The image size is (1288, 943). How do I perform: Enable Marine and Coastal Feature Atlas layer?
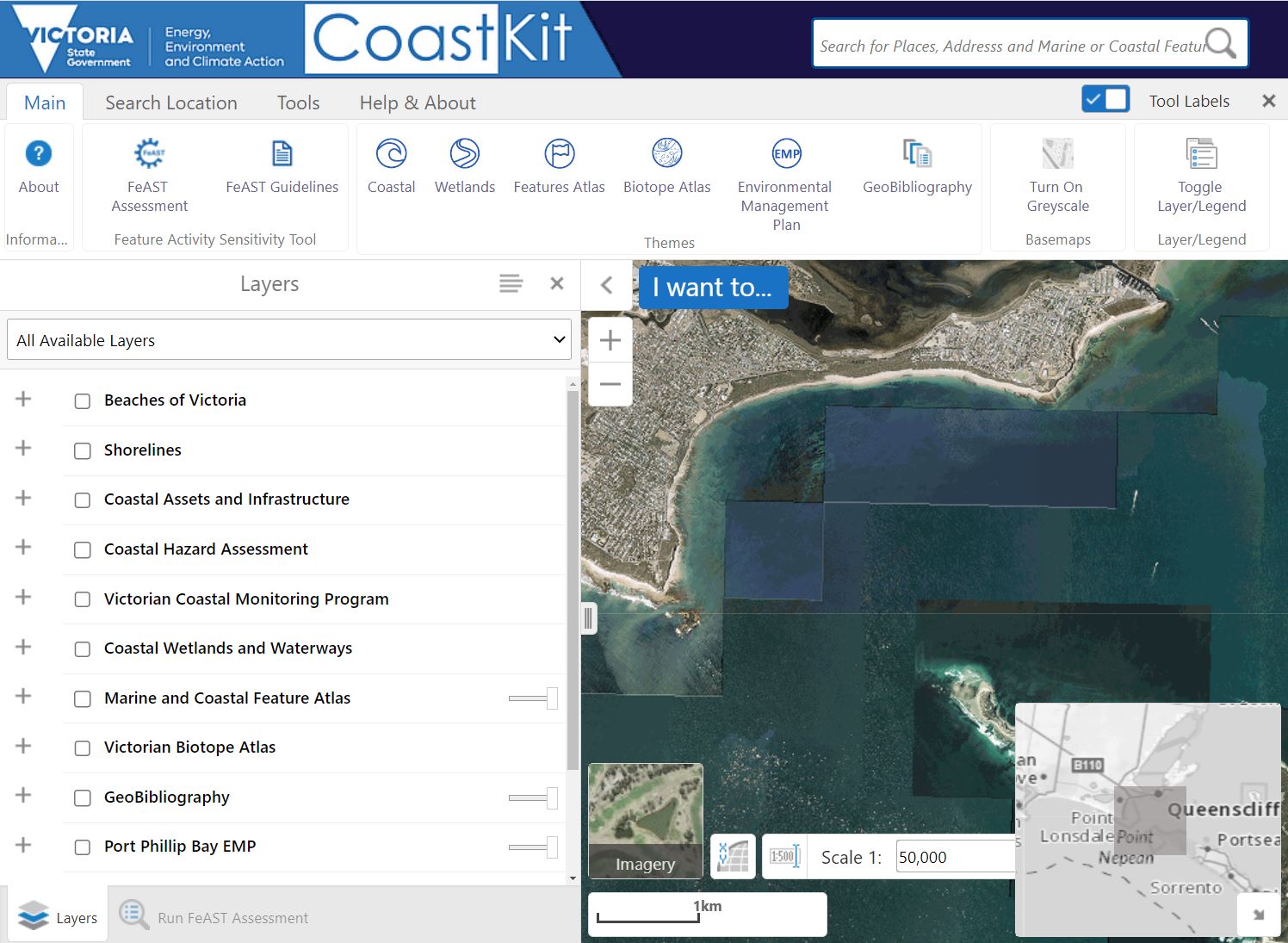click(x=83, y=699)
